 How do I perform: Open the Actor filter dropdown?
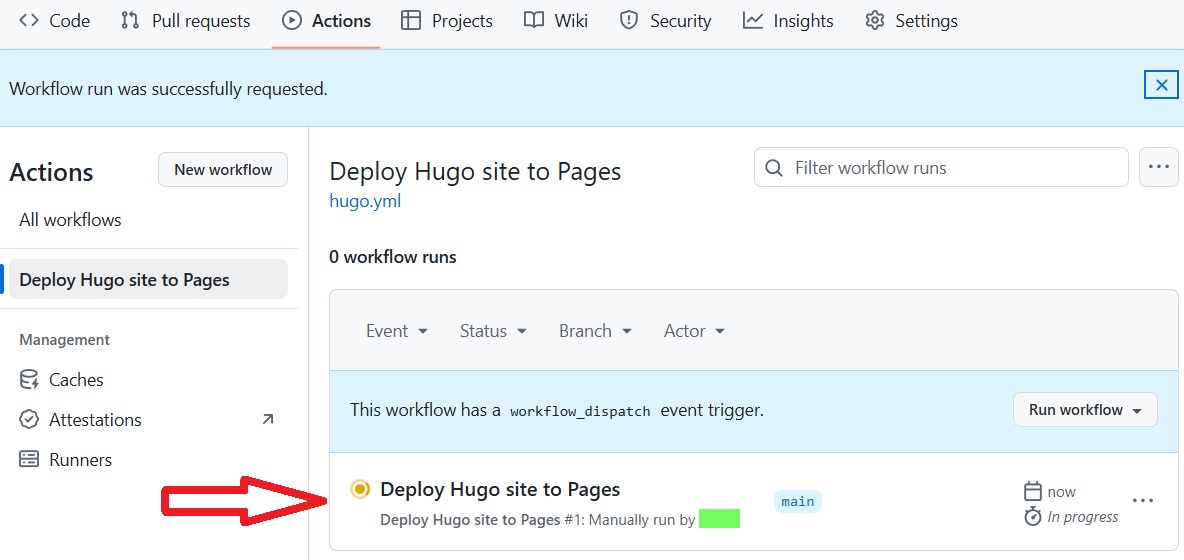tap(694, 331)
